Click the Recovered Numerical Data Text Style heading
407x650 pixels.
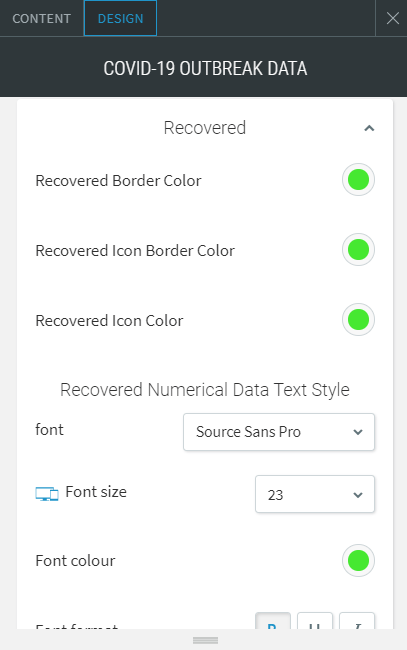pos(205,390)
